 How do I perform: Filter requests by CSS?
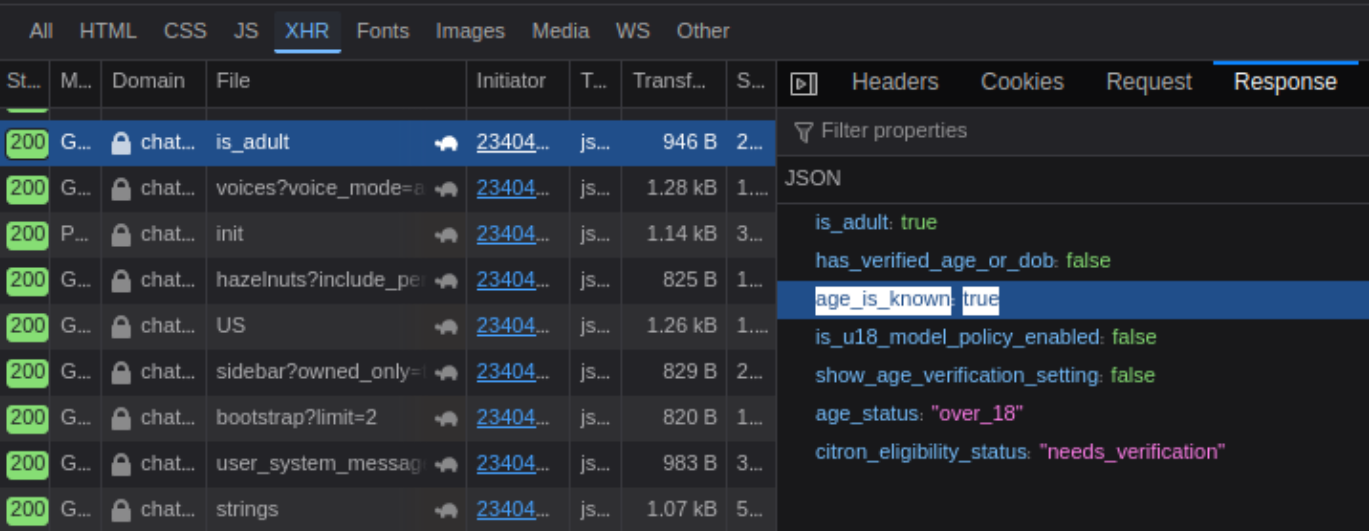[185, 31]
